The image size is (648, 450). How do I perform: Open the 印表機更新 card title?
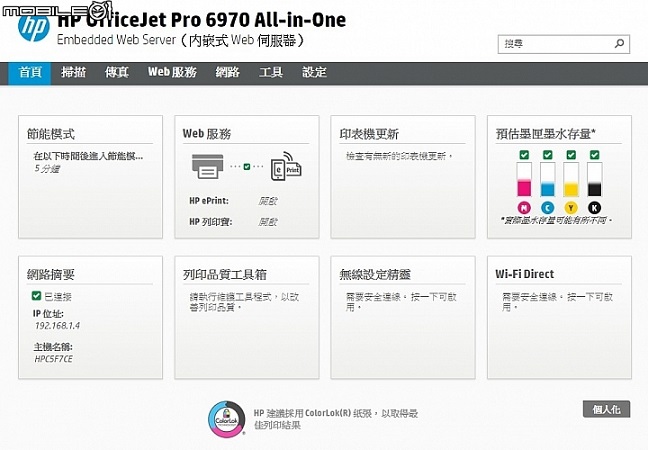(x=369, y=134)
